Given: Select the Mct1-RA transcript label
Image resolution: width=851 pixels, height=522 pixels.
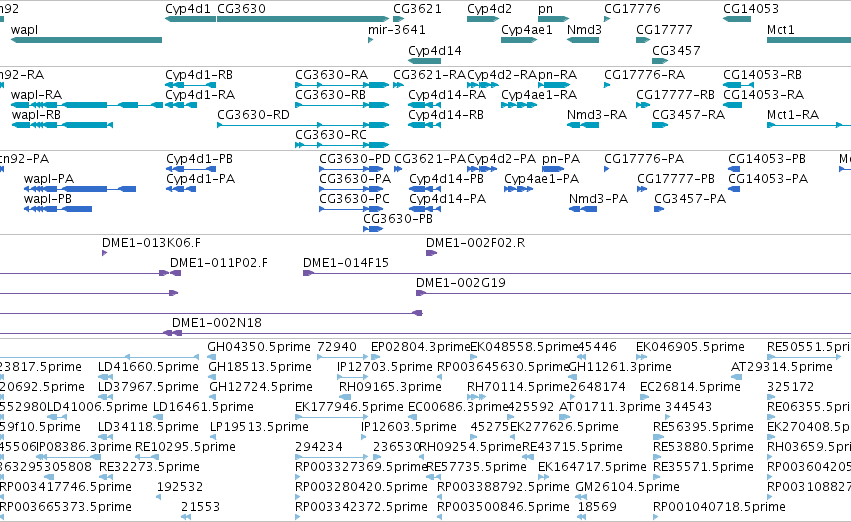Looking at the screenshot, I should (x=793, y=114).
